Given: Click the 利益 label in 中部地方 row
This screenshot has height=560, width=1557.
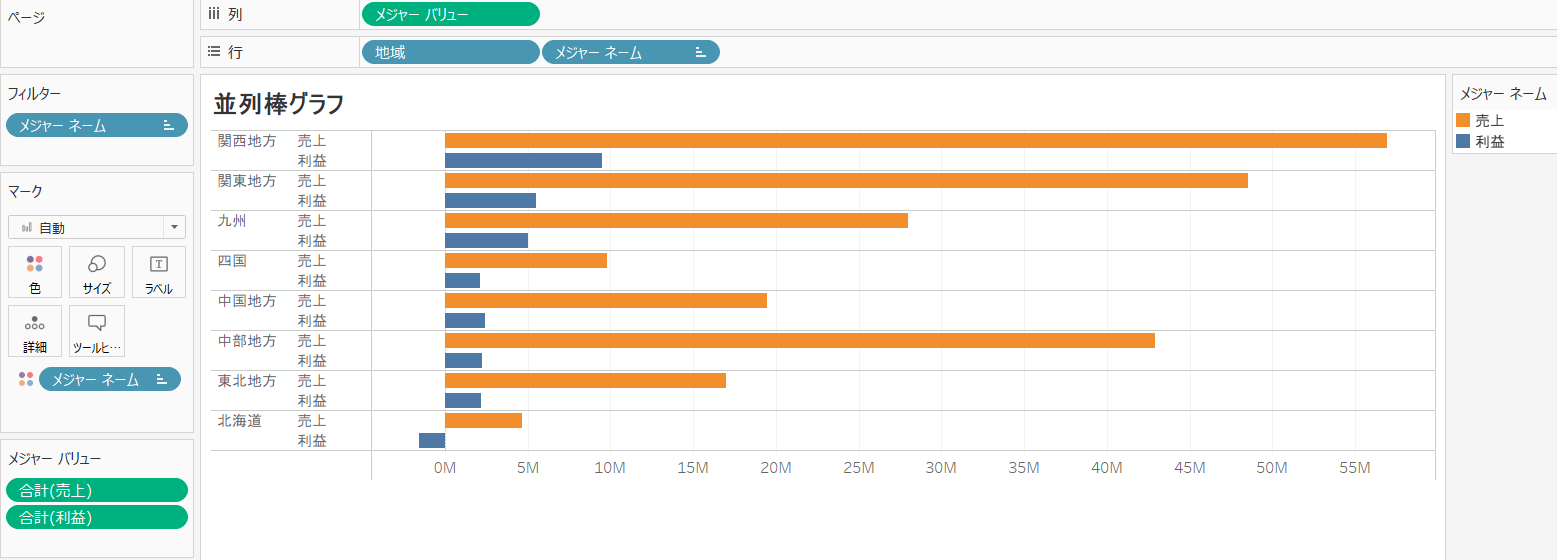Looking at the screenshot, I should (x=312, y=361).
